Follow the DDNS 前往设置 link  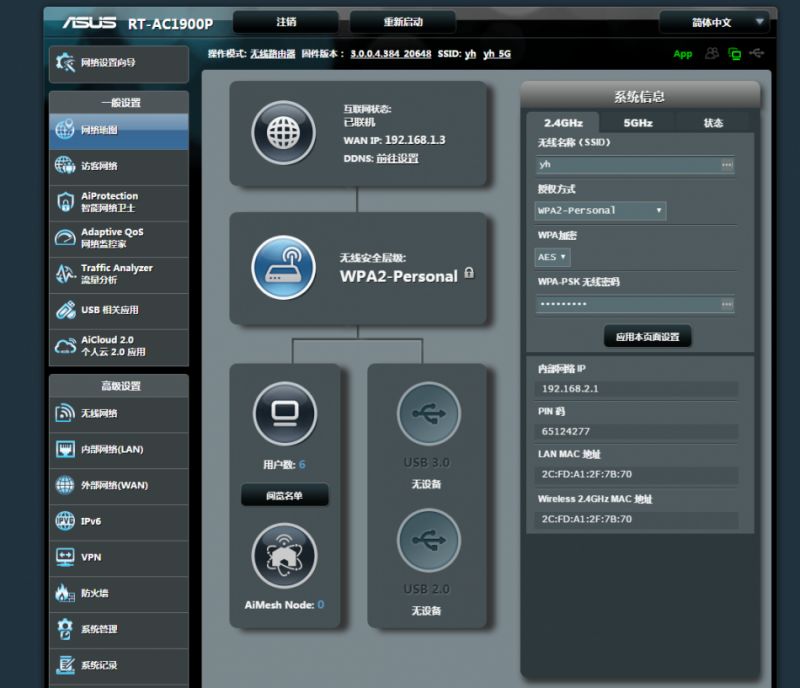coord(397,158)
